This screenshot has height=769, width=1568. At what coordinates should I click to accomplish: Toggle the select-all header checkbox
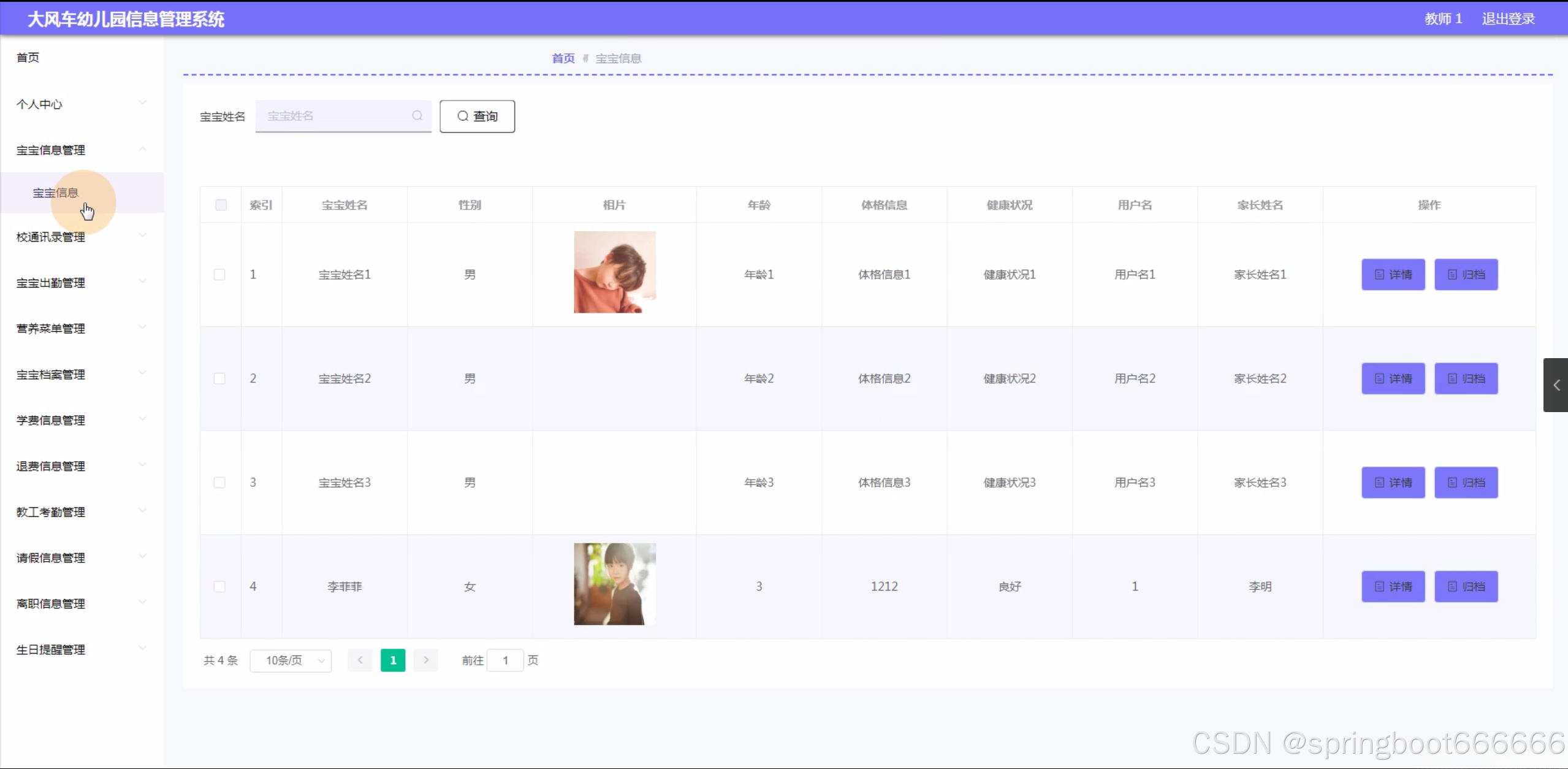pyautogui.click(x=221, y=205)
